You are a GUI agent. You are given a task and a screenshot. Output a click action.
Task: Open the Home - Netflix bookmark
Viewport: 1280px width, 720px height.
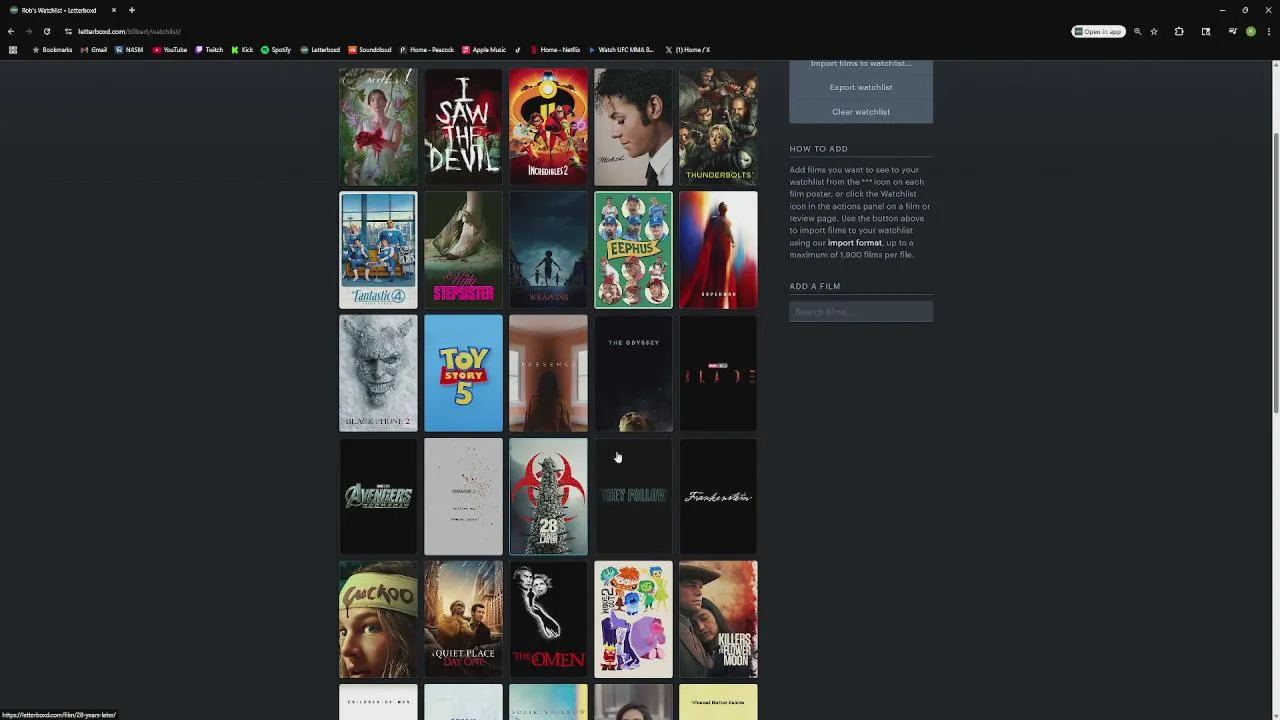555,50
